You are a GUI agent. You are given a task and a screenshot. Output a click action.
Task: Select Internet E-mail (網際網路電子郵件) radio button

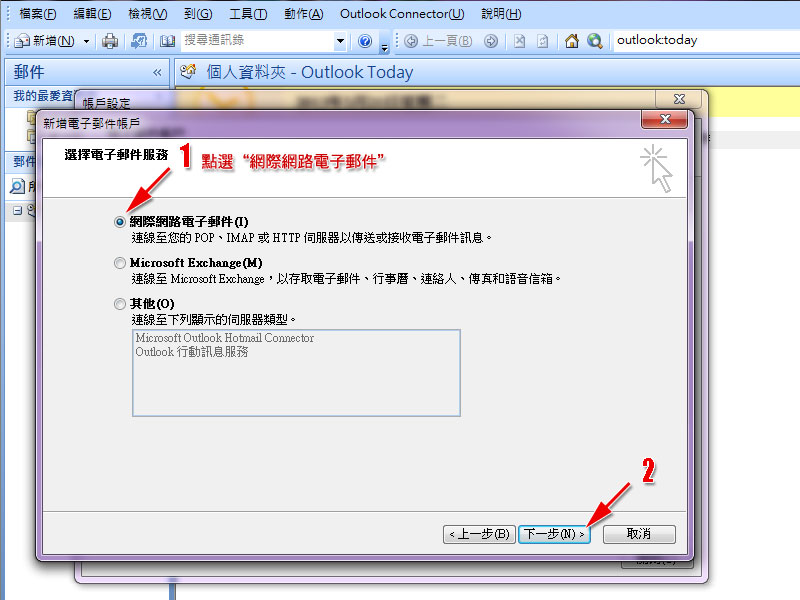(119, 222)
